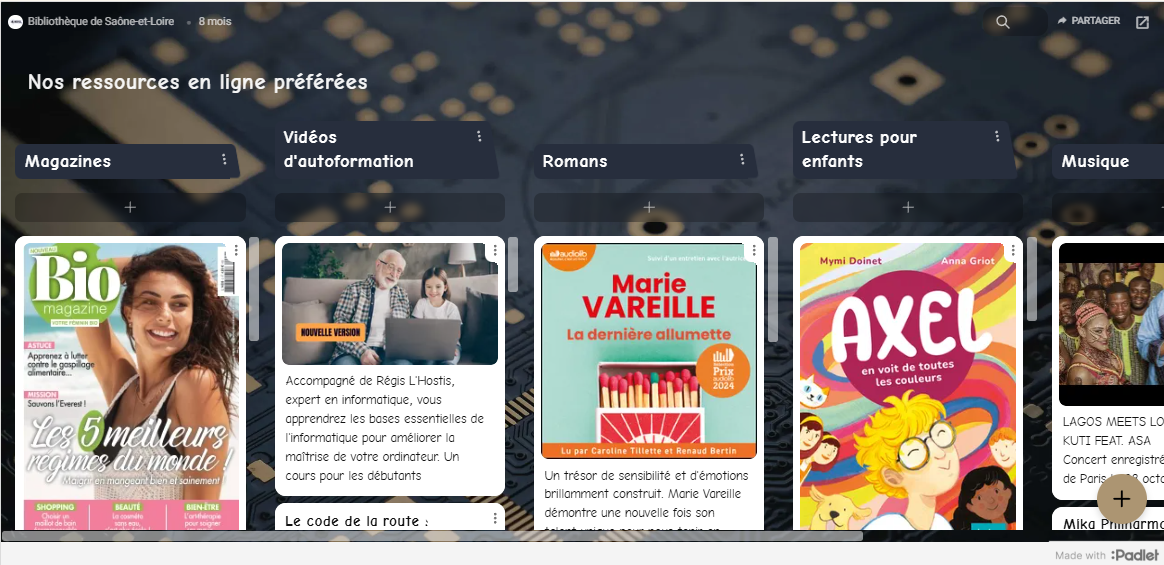The image size is (1164, 565).
Task: Click the Made with Padlet link
Action: click(1107, 555)
